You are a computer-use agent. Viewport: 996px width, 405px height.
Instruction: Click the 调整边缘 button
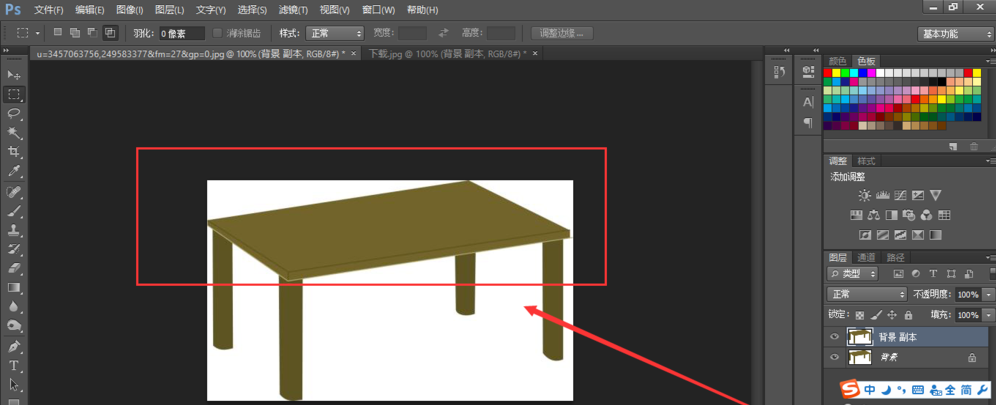click(563, 33)
